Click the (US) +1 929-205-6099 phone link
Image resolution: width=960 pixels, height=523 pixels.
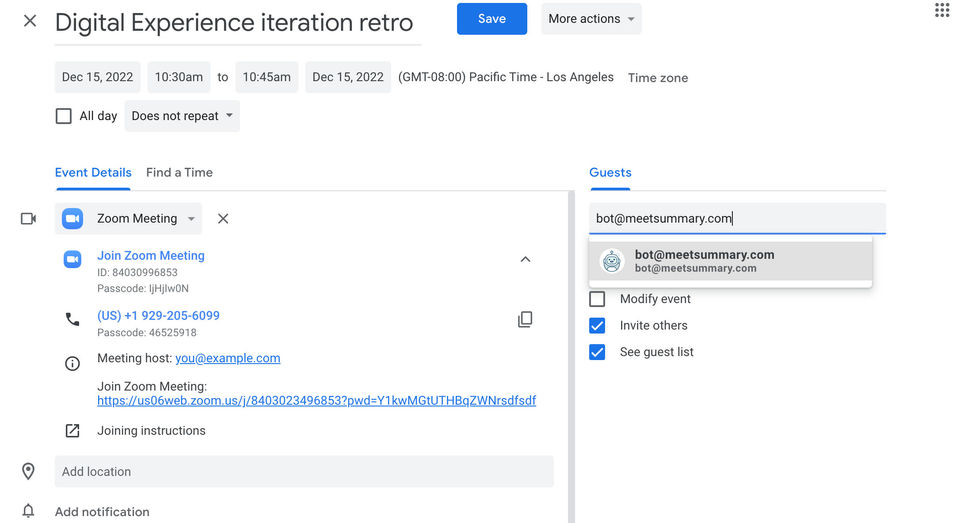[x=158, y=315]
